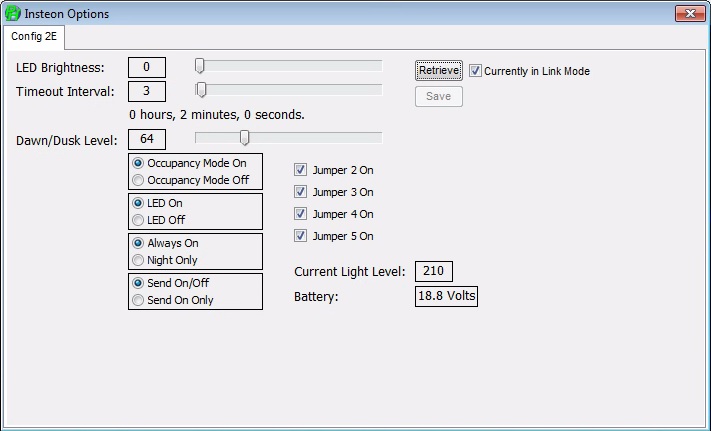Click the Retrieve button
Screen dimensions: 711x431
438,71
